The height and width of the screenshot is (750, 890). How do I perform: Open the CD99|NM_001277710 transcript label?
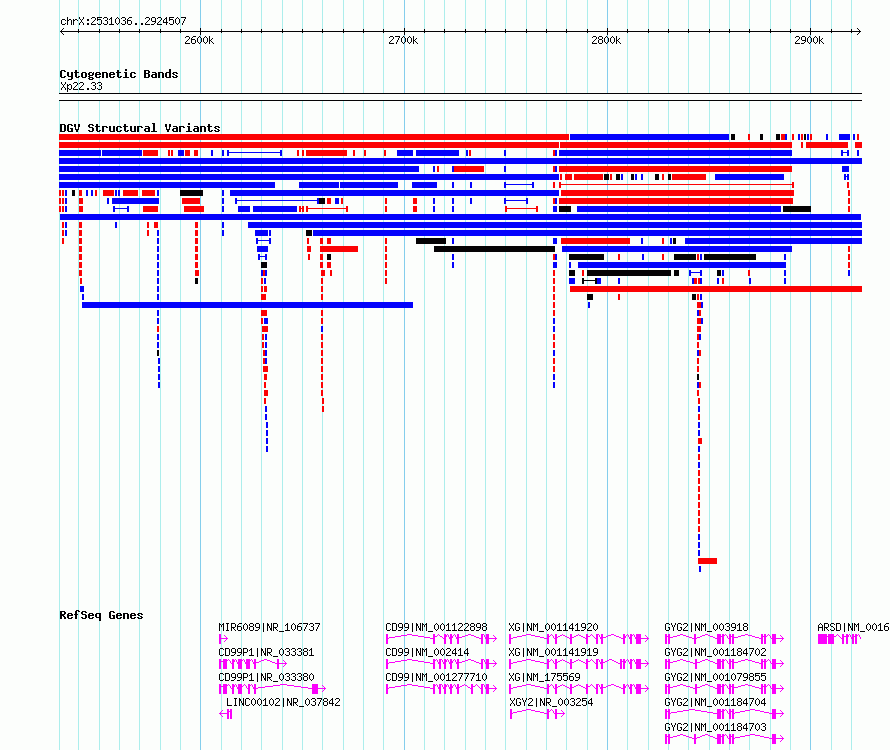pos(436,677)
